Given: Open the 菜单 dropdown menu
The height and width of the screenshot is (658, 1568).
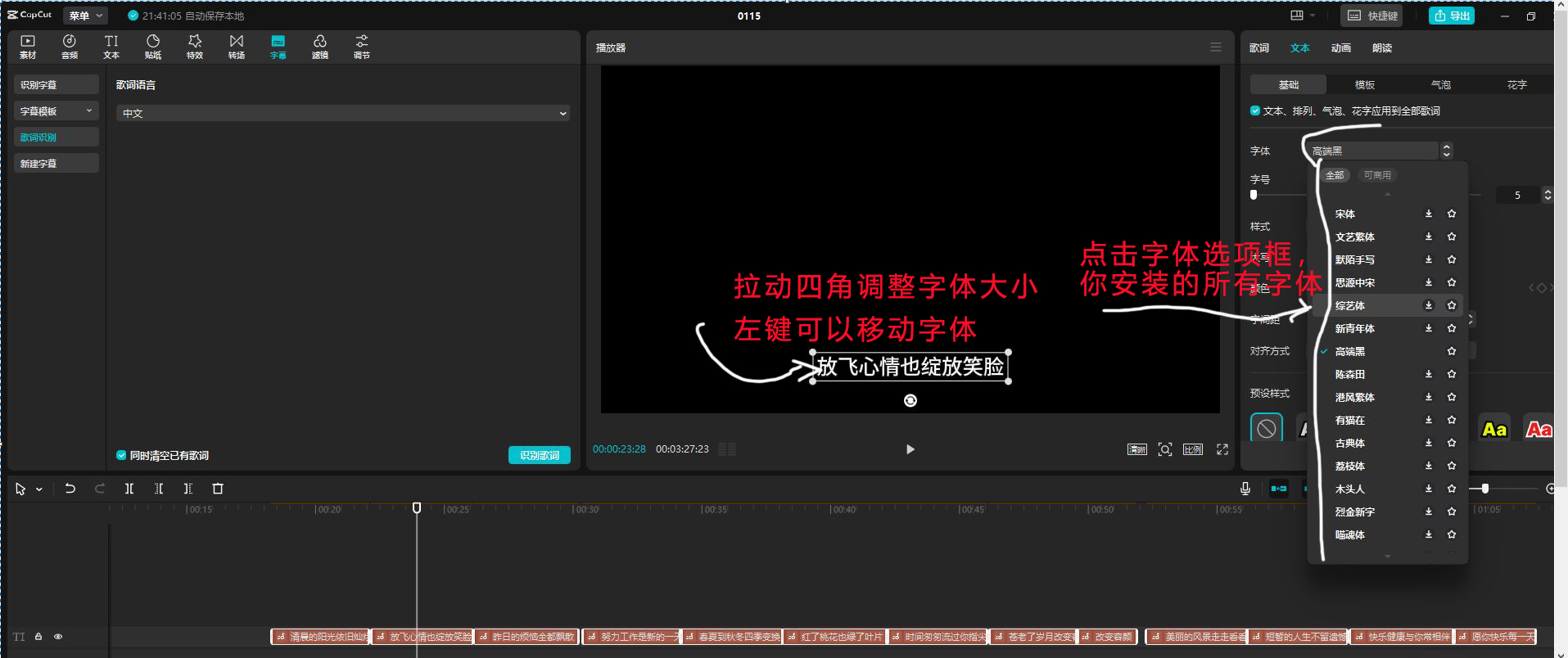Looking at the screenshot, I should click(85, 16).
